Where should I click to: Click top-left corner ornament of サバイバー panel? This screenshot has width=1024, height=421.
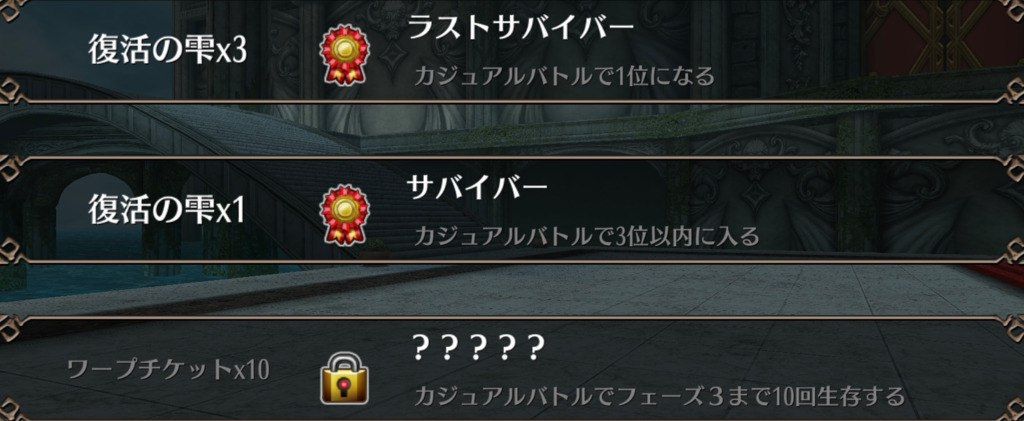(13, 171)
